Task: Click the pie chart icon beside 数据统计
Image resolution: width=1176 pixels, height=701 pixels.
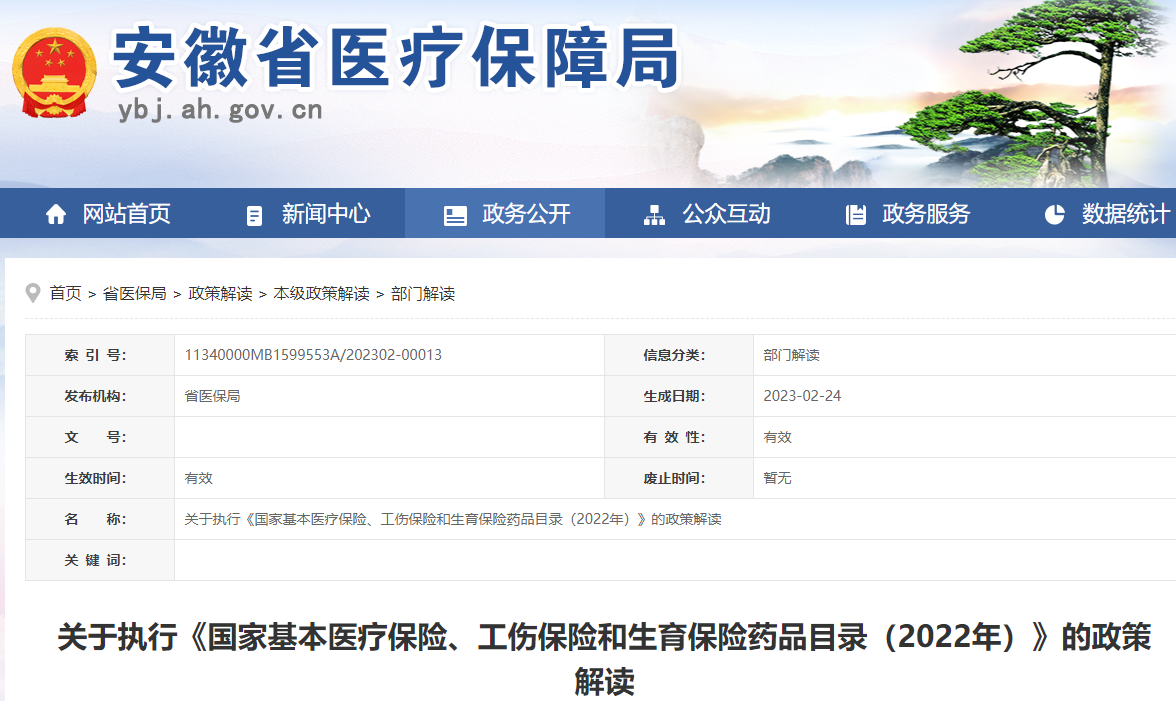Action: [x=1054, y=214]
